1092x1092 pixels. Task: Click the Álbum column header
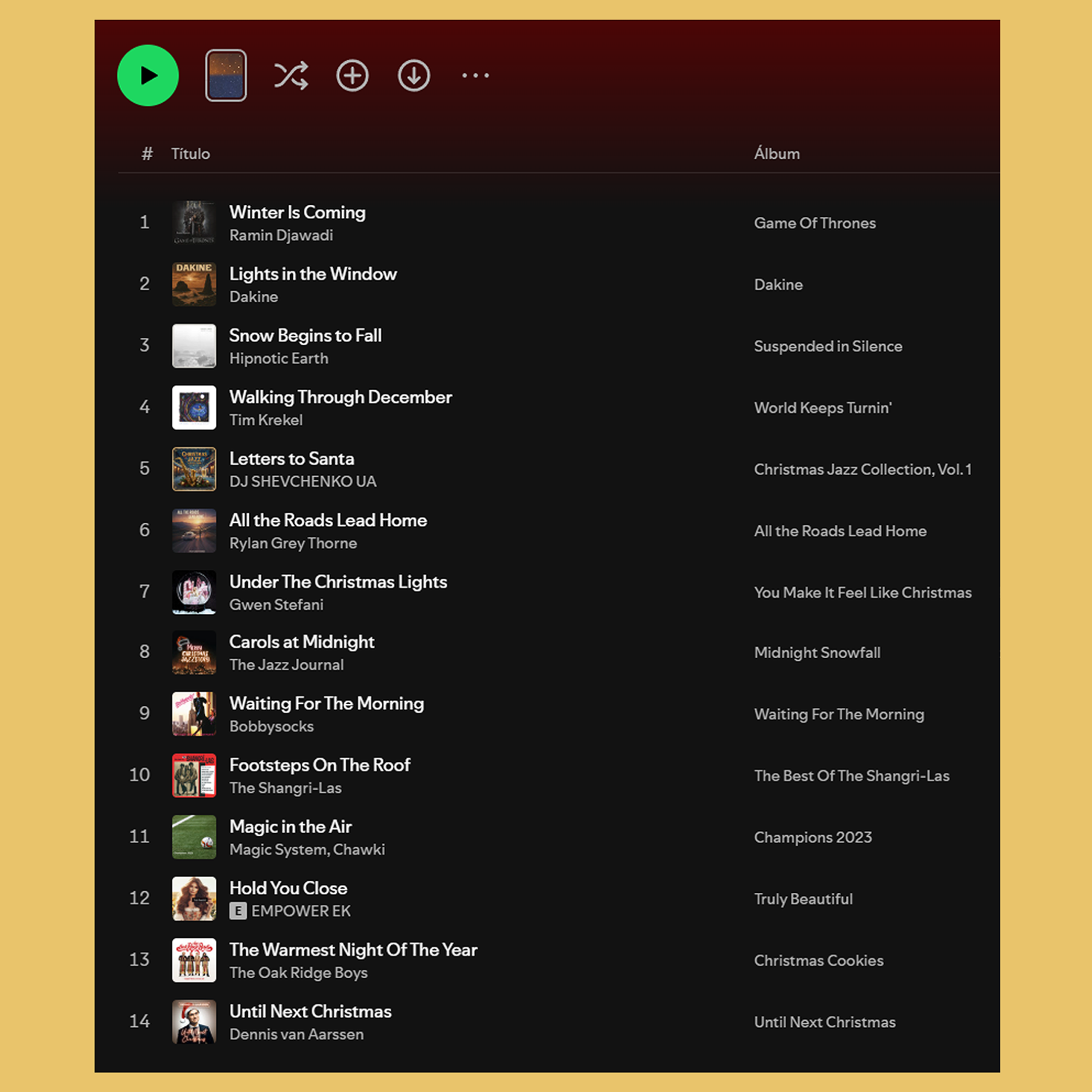(777, 154)
